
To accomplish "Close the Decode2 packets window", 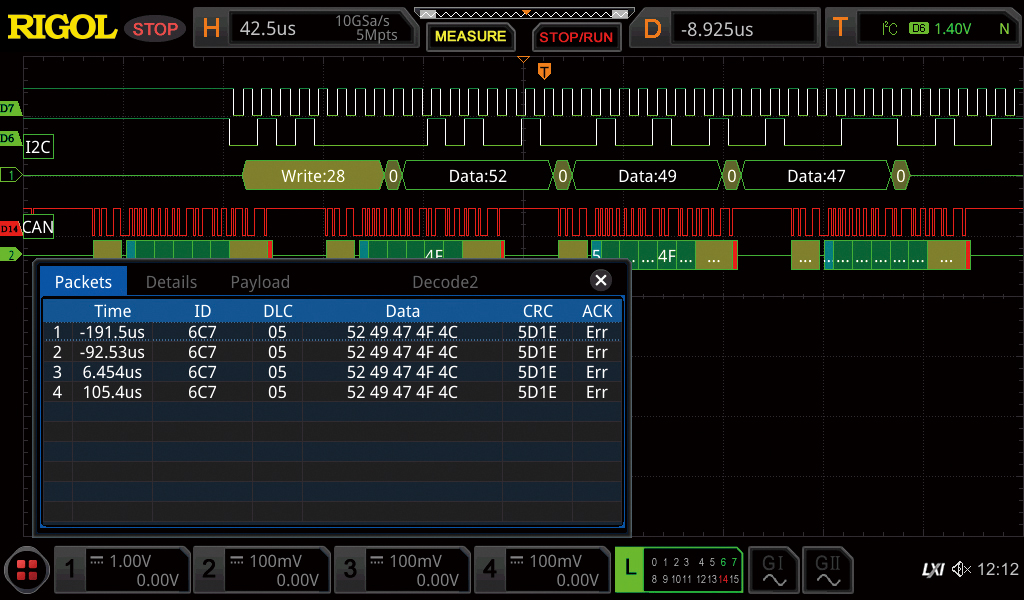I will click(600, 280).
